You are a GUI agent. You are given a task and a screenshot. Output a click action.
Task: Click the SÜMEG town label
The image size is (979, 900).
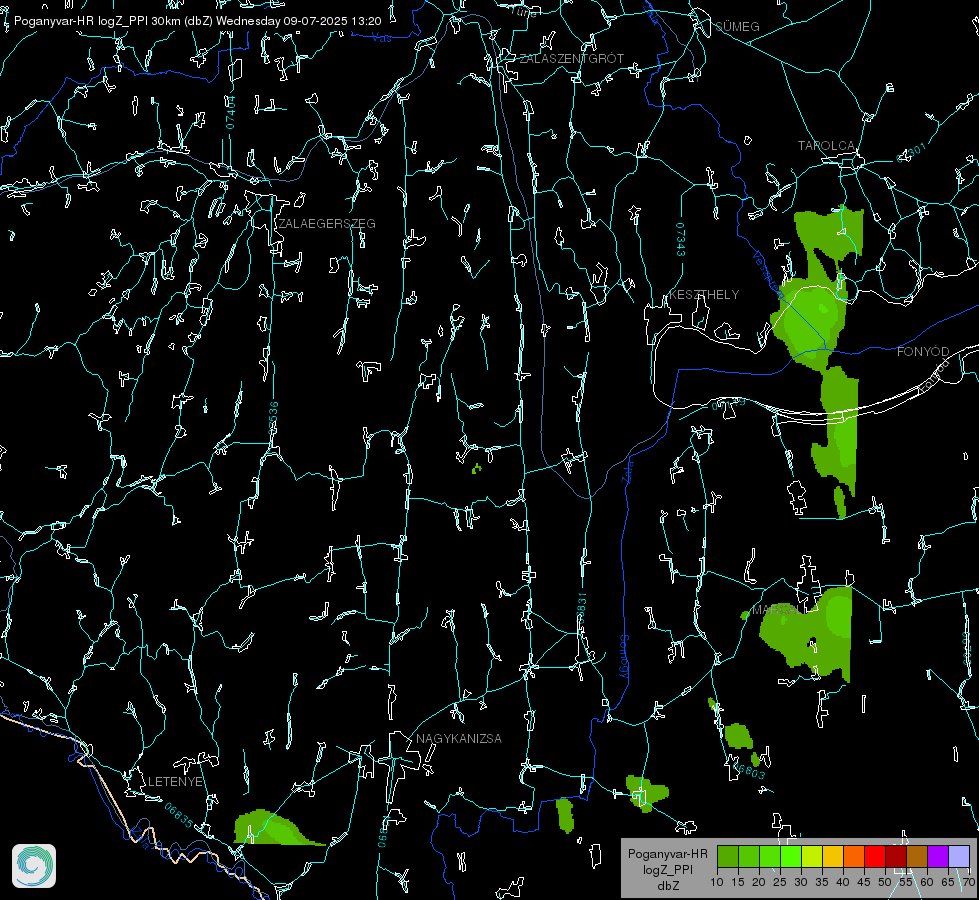(x=737, y=26)
